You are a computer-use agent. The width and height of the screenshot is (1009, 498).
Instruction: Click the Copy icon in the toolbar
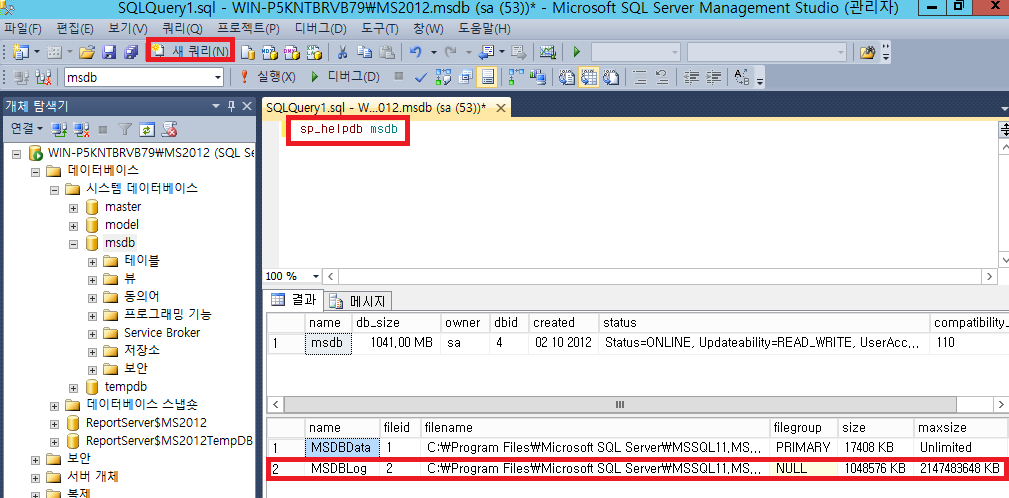point(365,51)
